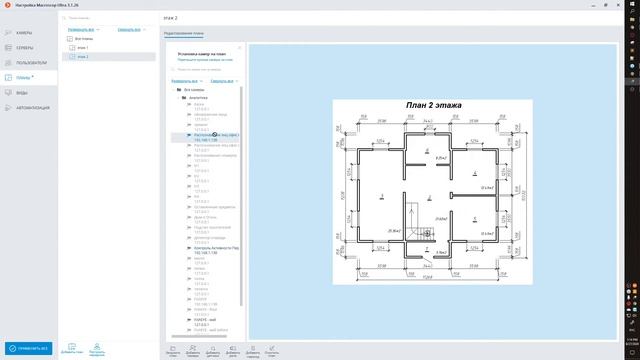Click the Применить все button
This screenshot has width=640, height=360.
(x=29, y=349)
